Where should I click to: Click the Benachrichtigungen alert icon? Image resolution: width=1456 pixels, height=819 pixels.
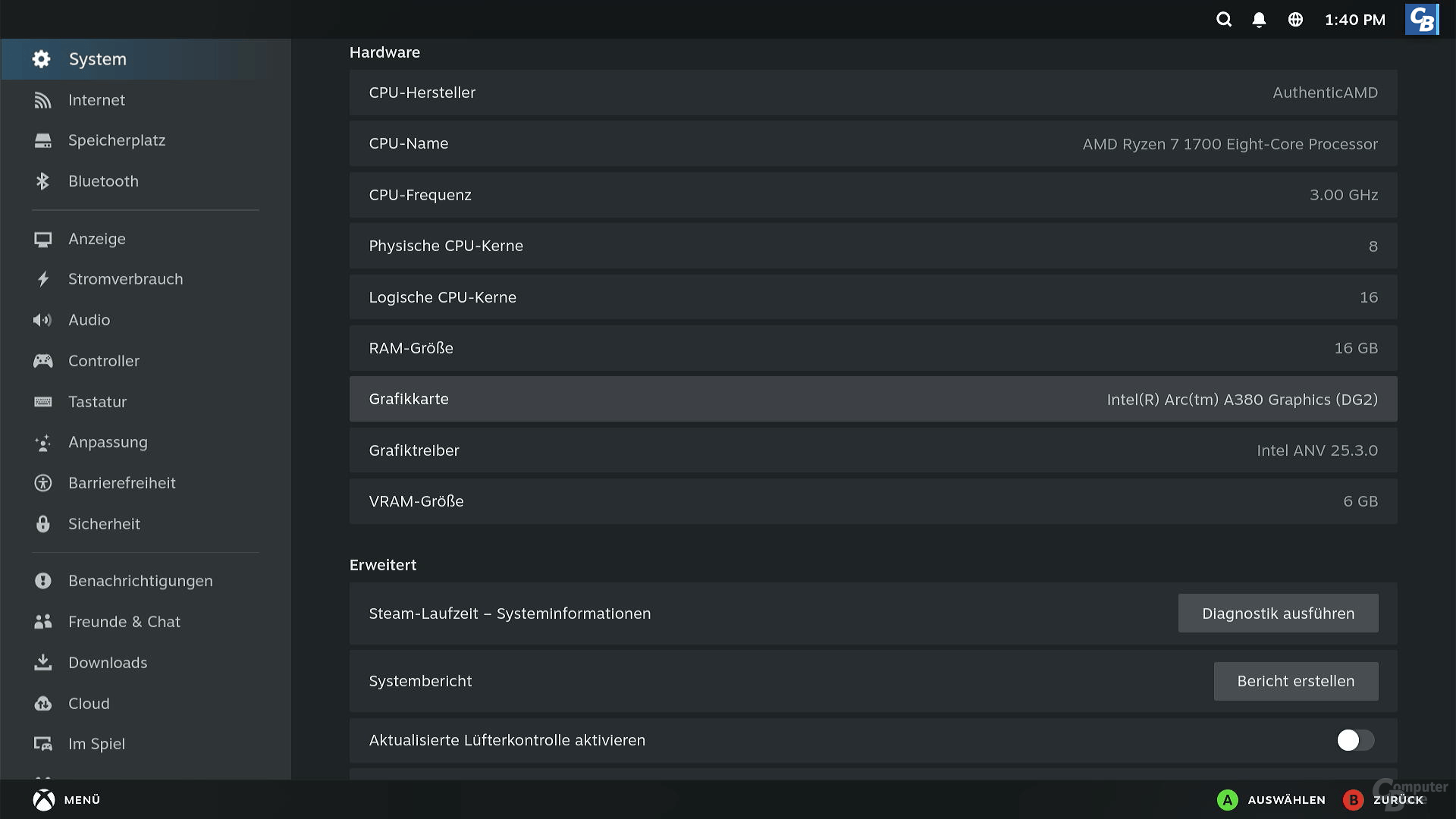[x=42, y=581]
